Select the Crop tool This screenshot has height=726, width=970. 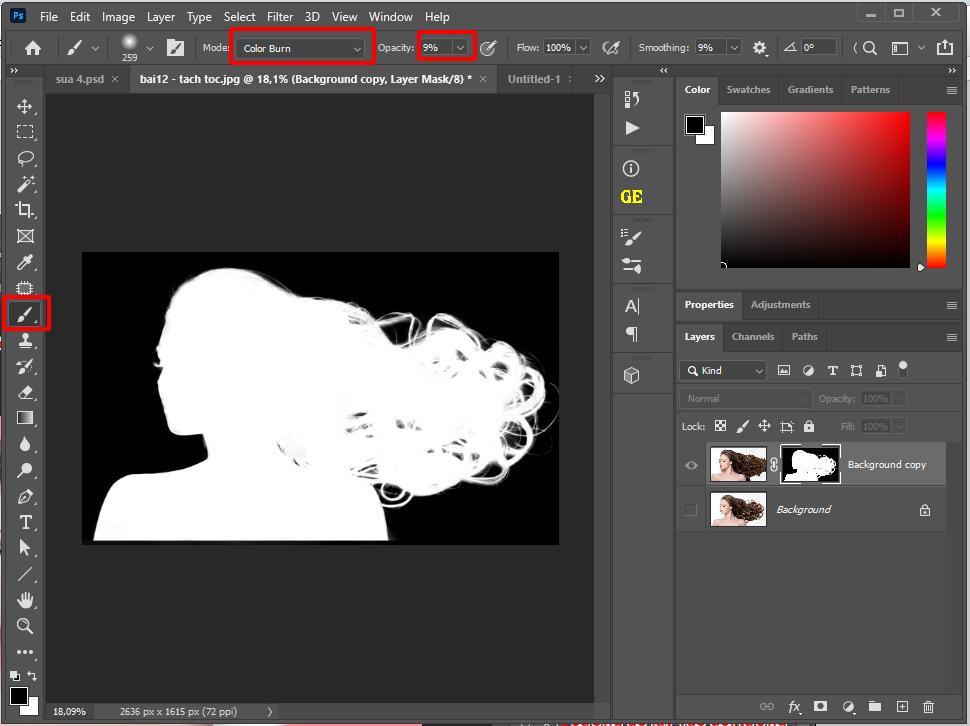26,210
